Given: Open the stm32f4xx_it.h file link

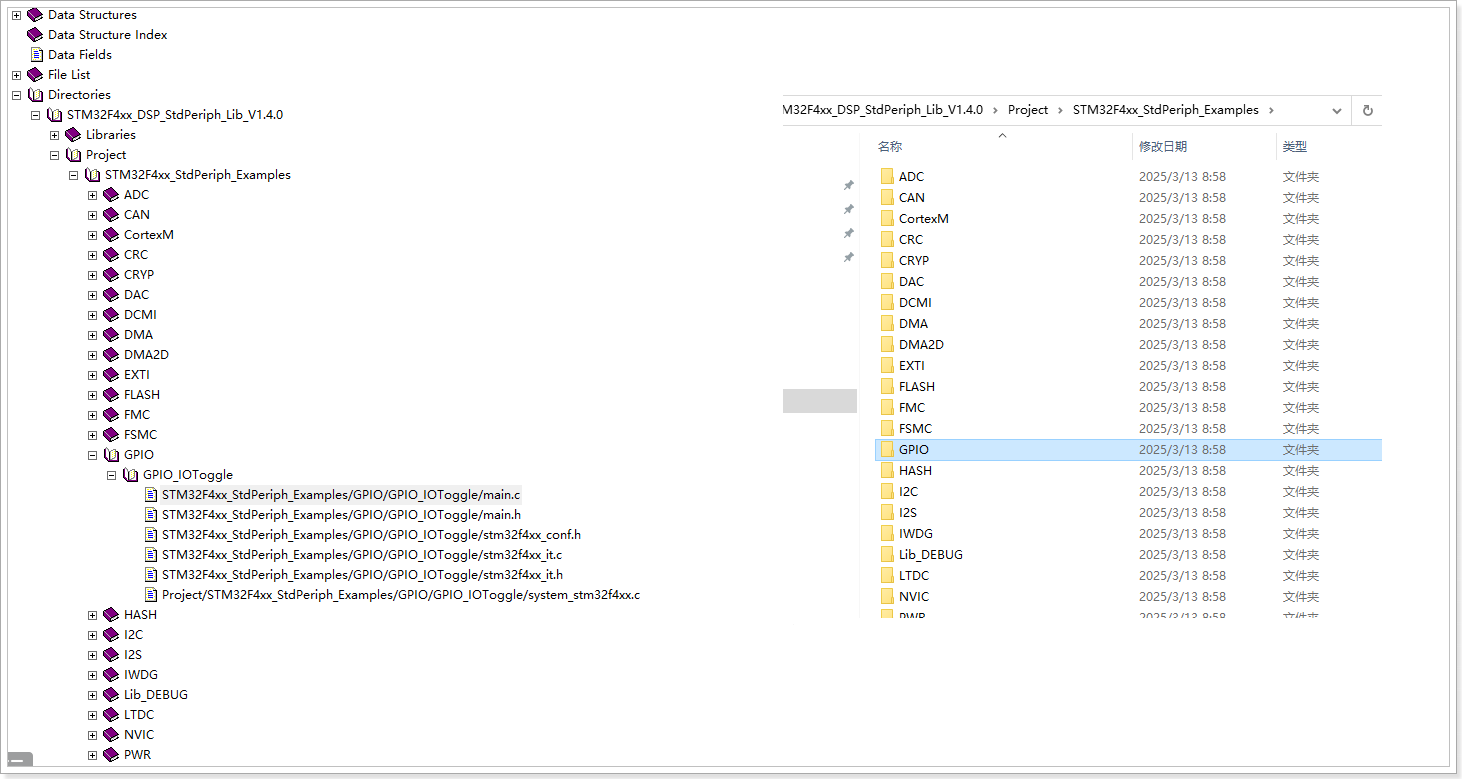Looking at the screenshot, I should tap(362, 575).
